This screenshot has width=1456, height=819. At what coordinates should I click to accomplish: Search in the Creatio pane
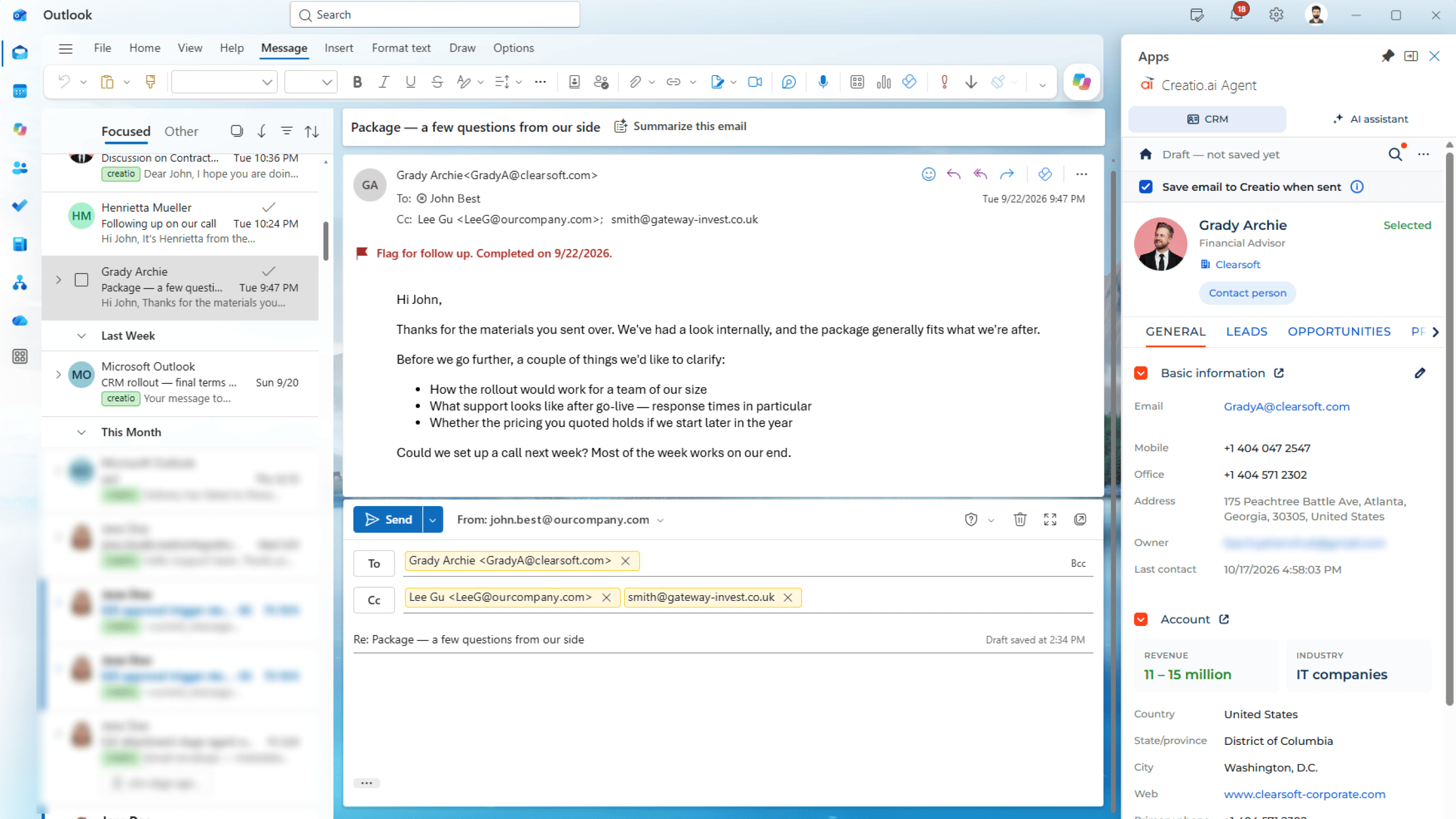1394,155
